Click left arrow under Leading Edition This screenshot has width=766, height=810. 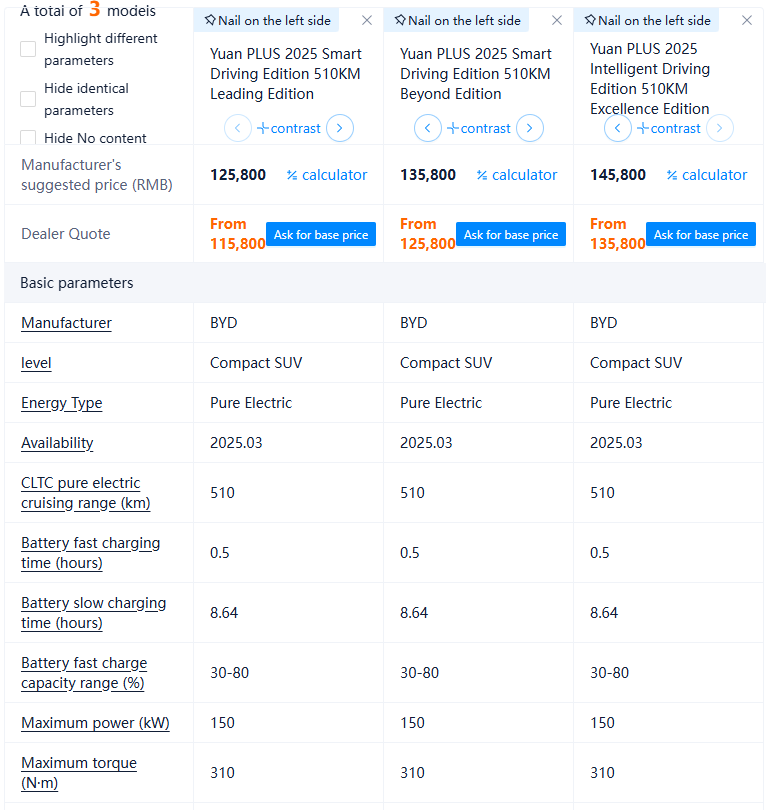point(238,128)
